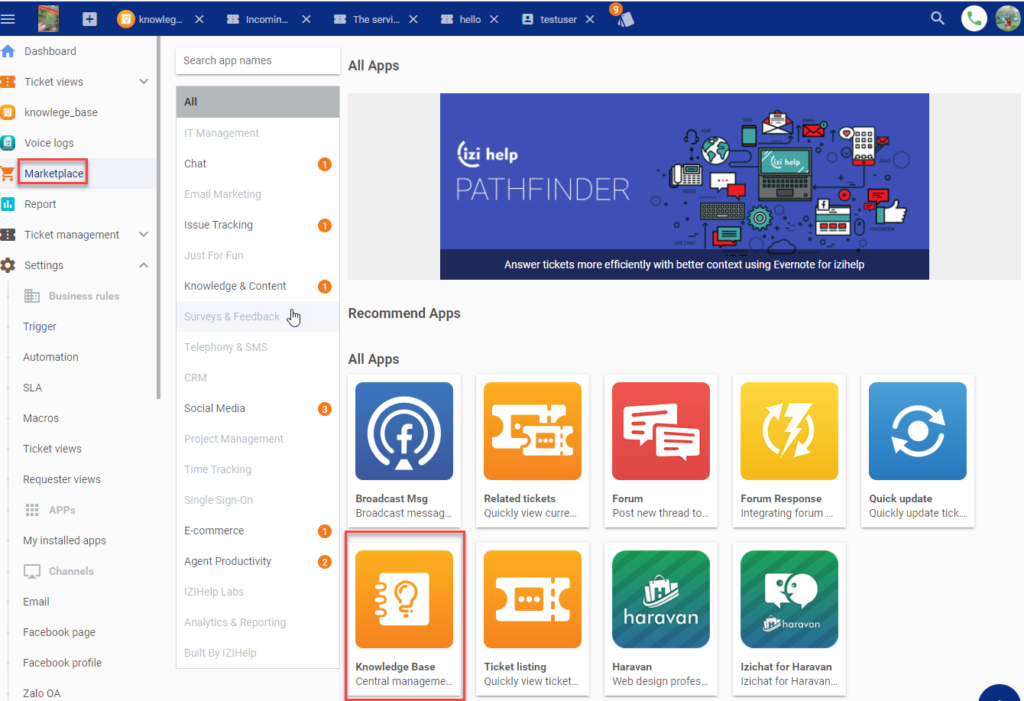This screenshot has height=701, width=1024.
Task: Close the testuser tab
Action: [590, 19]
